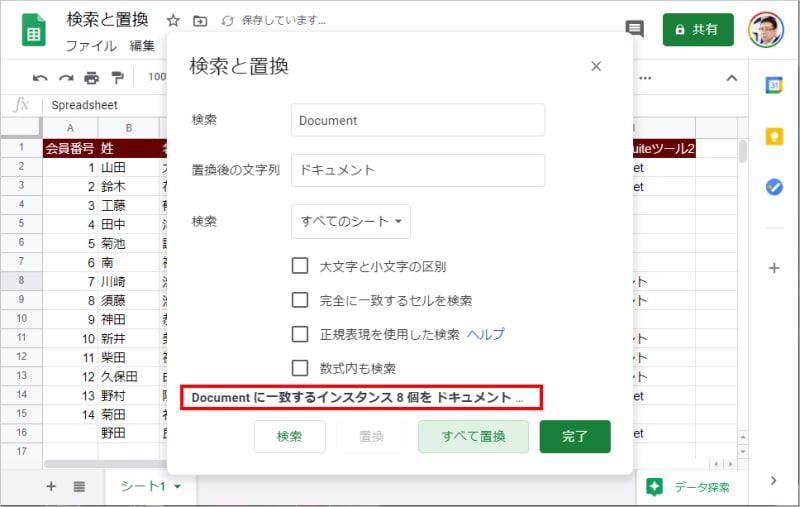
Task: Click the cell containing 神田
Action: pos(129,320)
